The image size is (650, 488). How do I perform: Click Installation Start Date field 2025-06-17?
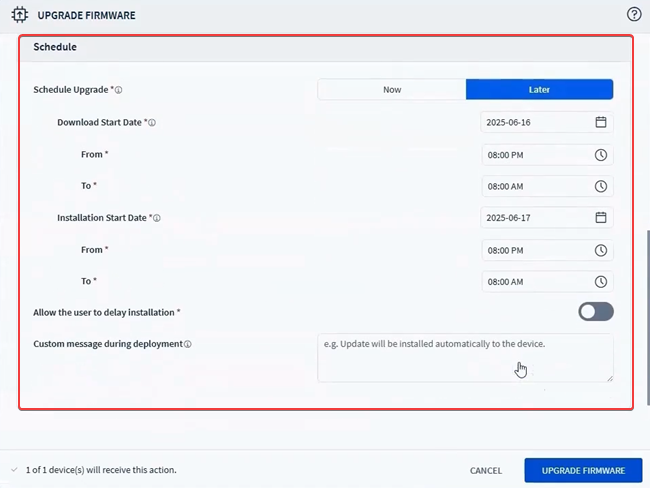click(535, 218)
